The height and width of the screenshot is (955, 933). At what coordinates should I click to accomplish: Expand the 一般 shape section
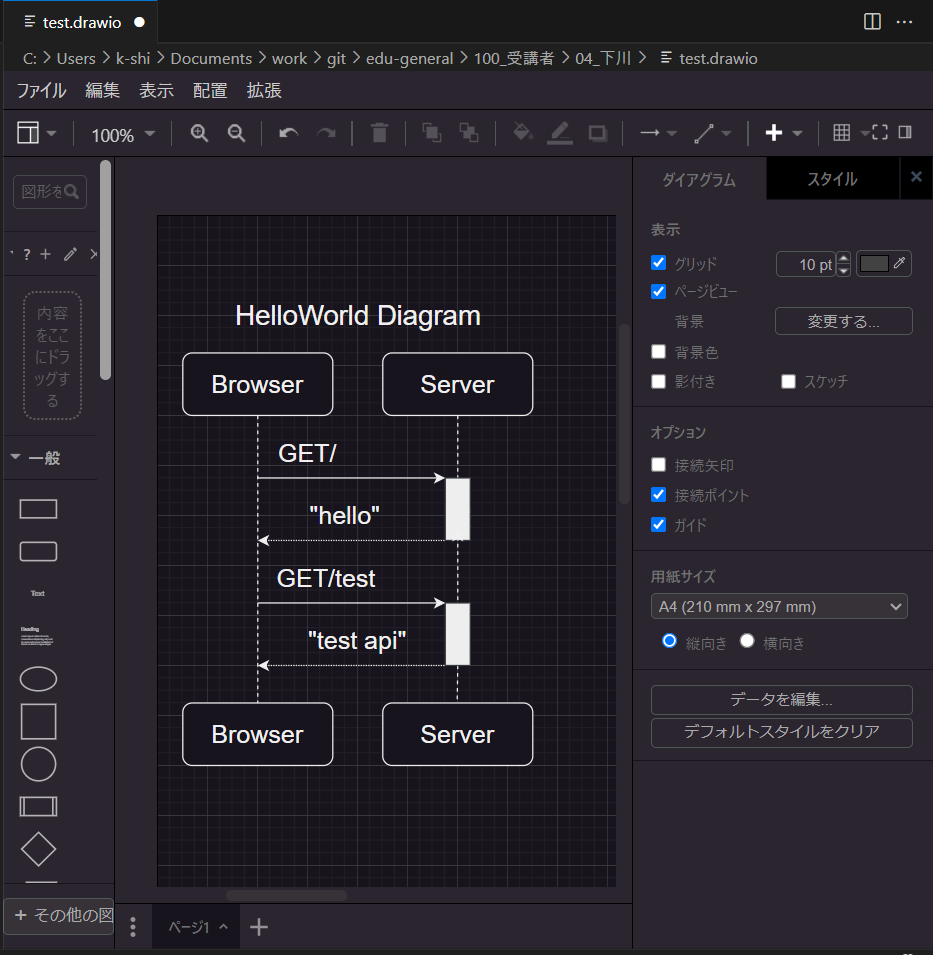tap(42, 458)
